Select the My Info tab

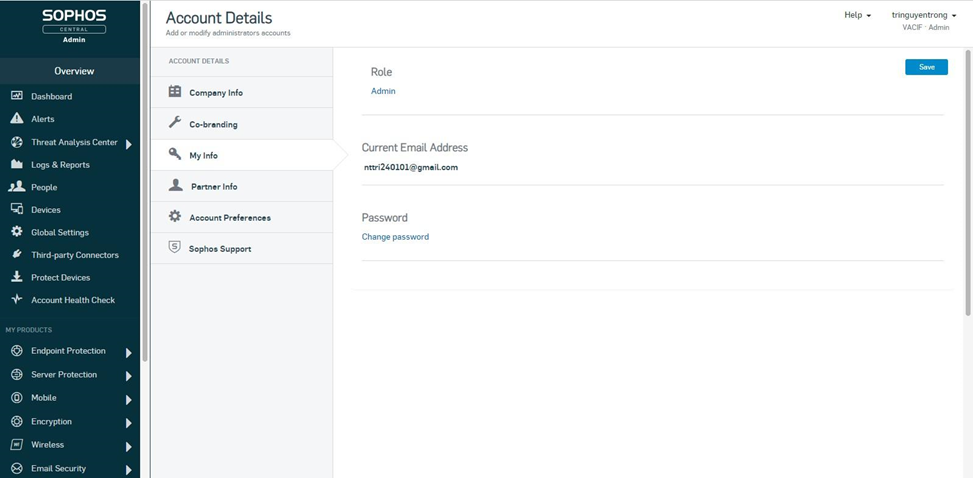[x=242, y=155]
